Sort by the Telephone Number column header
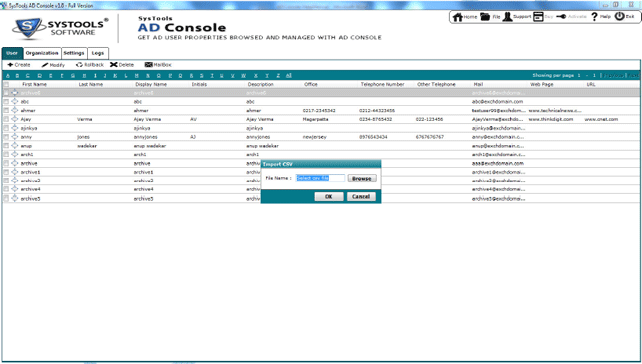 point(382,84)
